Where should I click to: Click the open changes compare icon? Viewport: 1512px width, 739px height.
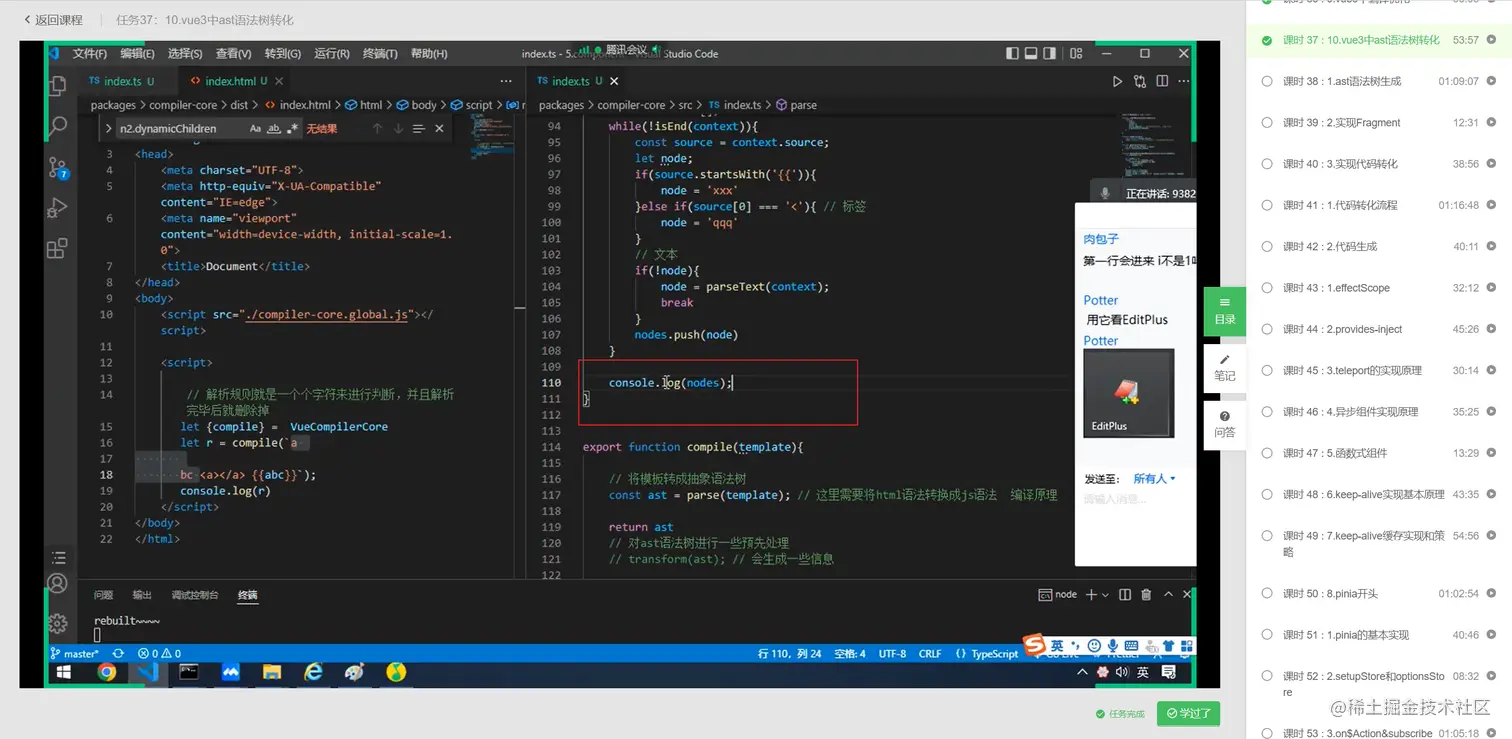1140,81
